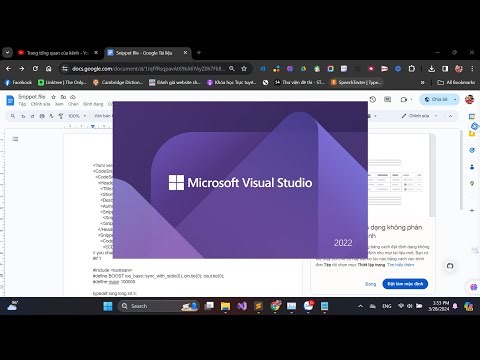The width and height of the screenshot is (480, 360).
Task: Star the Snippet file document
Action: (x=53, y=97)
